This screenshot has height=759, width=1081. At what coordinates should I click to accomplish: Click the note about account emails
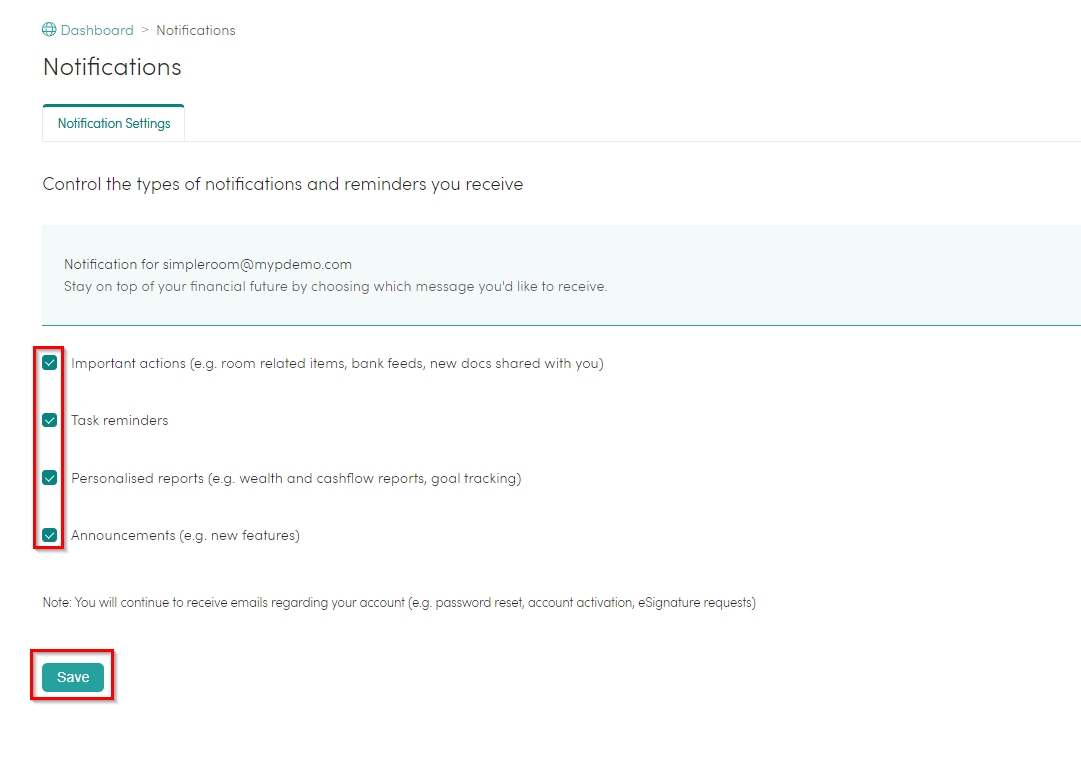(x=399, y=603)
